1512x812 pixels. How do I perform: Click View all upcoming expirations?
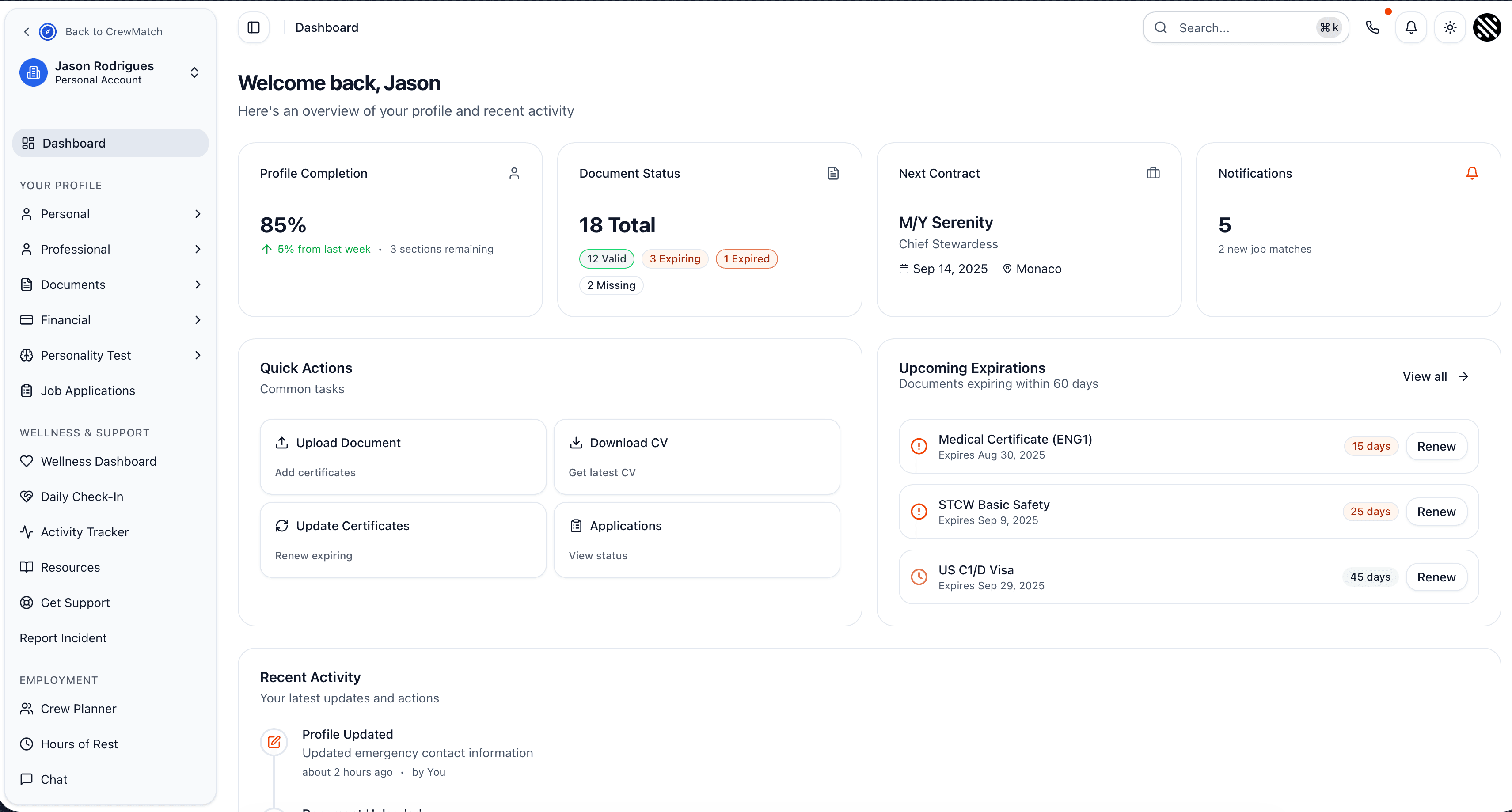point(1435,377)
